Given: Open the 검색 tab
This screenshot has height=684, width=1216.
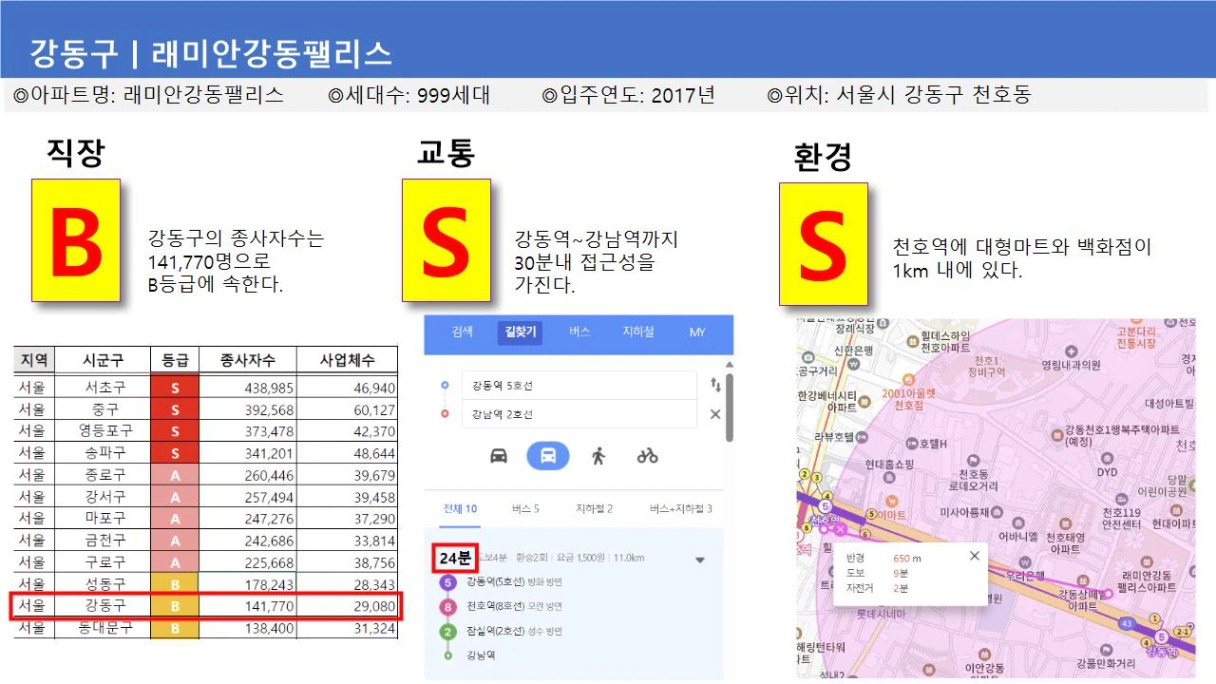Looking at the screenshot, I should [463, 332].
